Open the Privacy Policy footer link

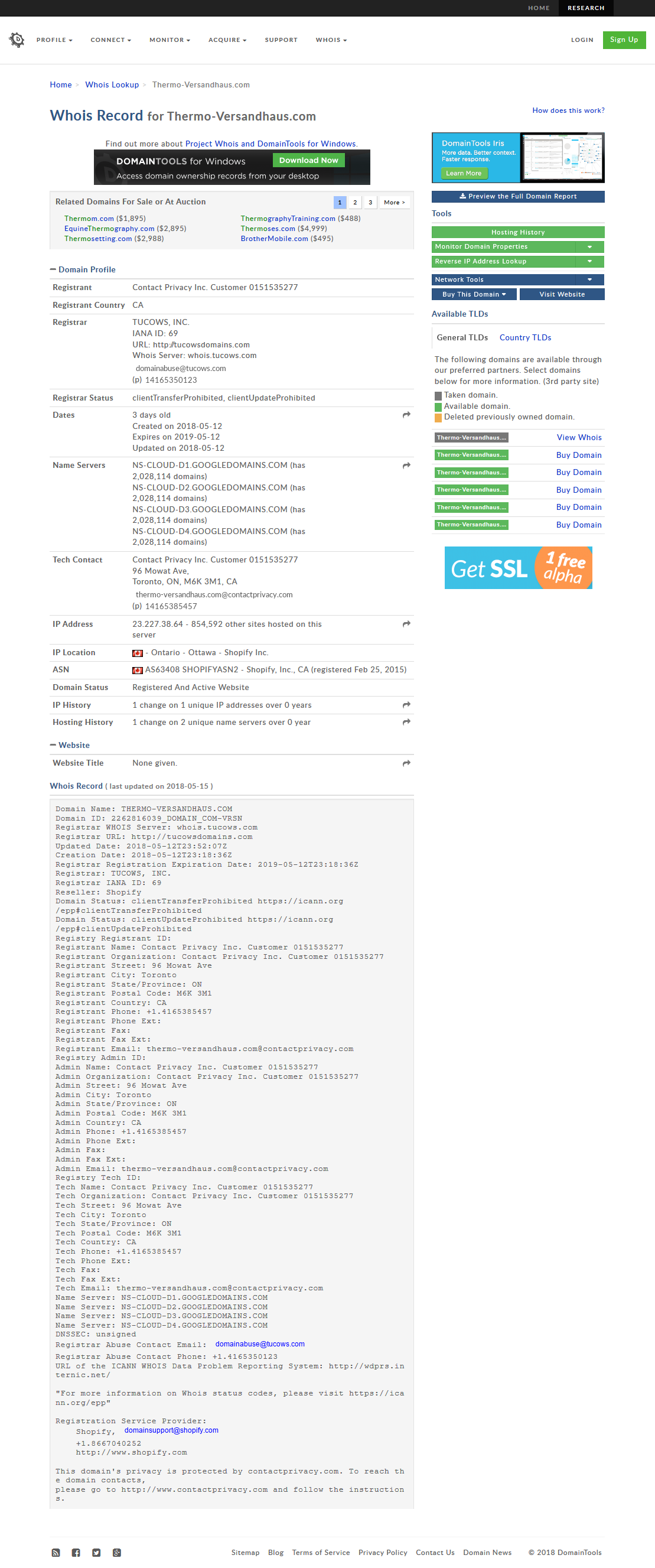[x=383, y=1553]
